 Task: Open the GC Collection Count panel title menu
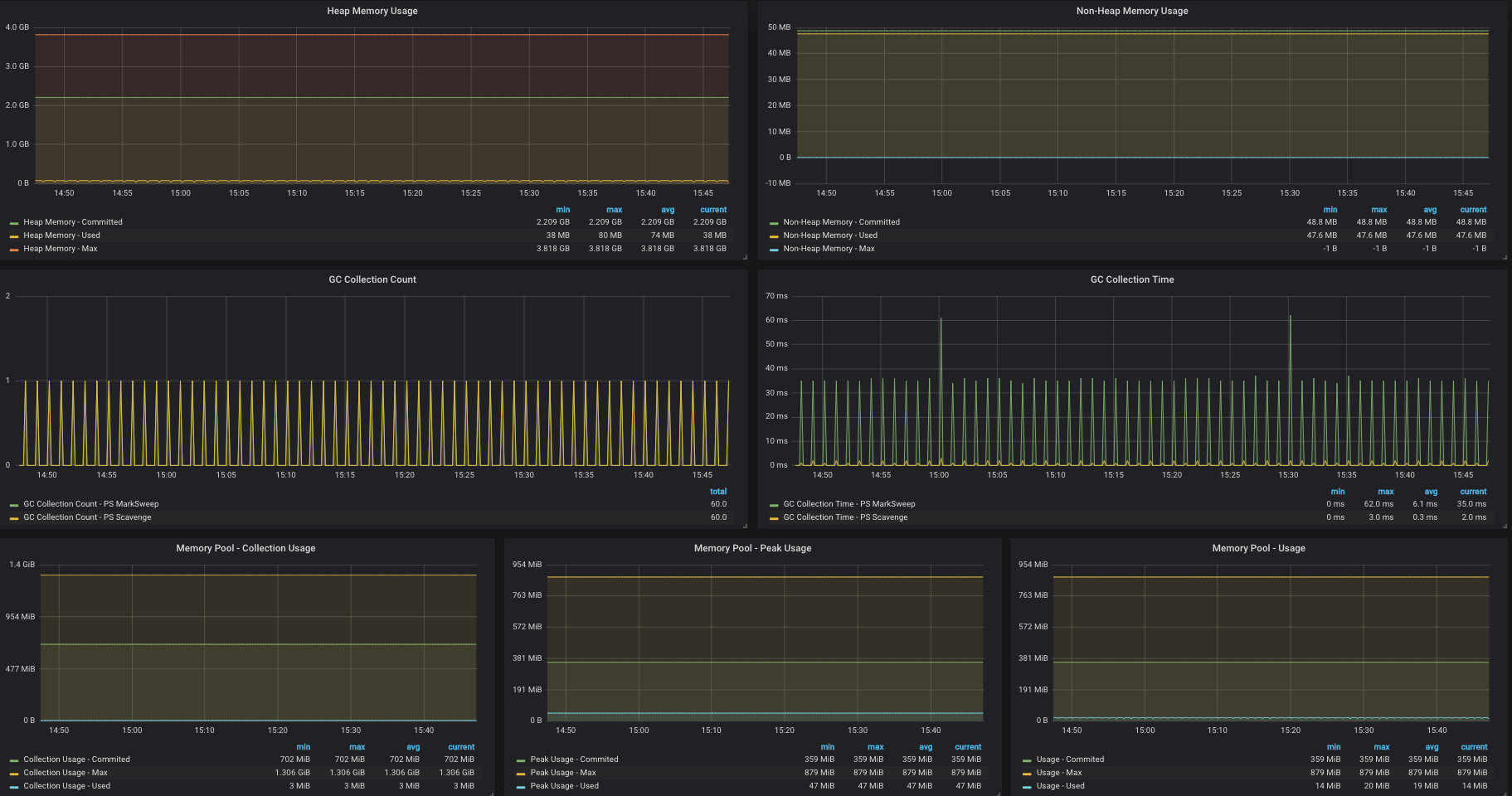[x=372, y=279]
